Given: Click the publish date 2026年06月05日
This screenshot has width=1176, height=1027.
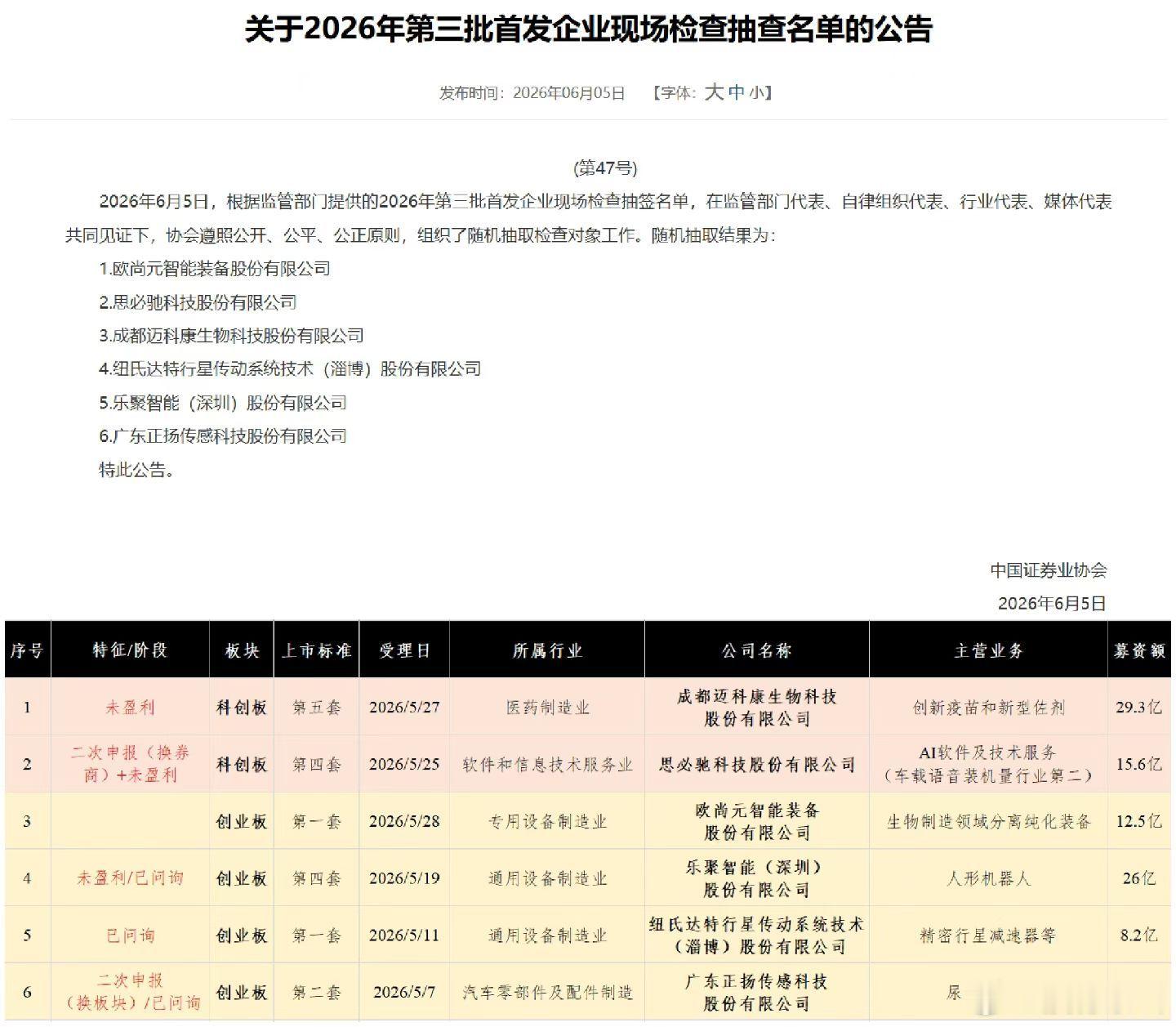Looking at the screenshot, I should point(568,93).
